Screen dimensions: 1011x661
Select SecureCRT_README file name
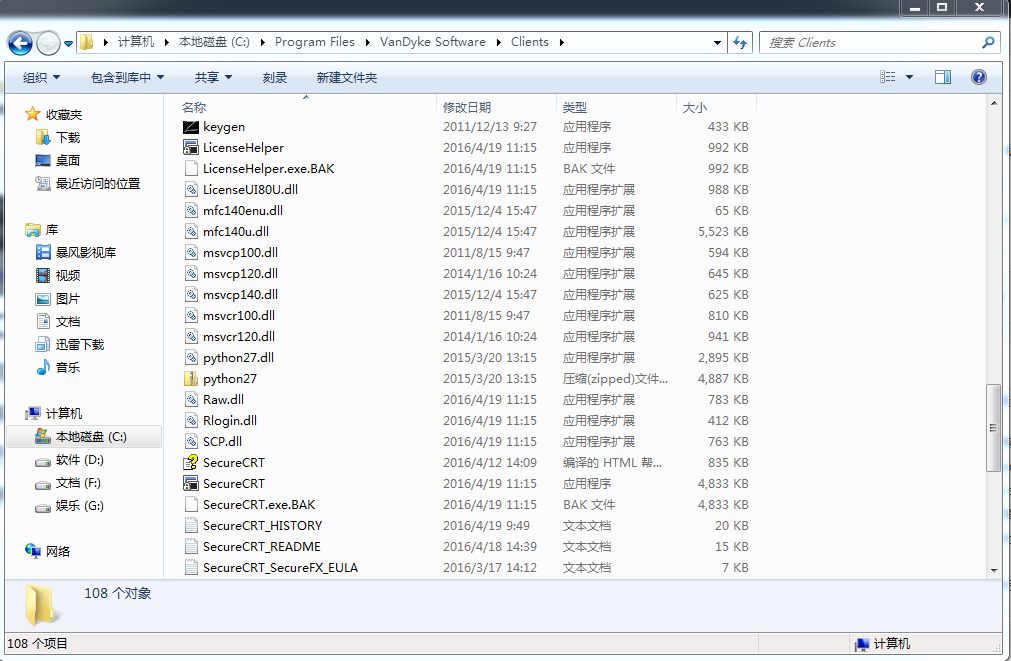262,547
